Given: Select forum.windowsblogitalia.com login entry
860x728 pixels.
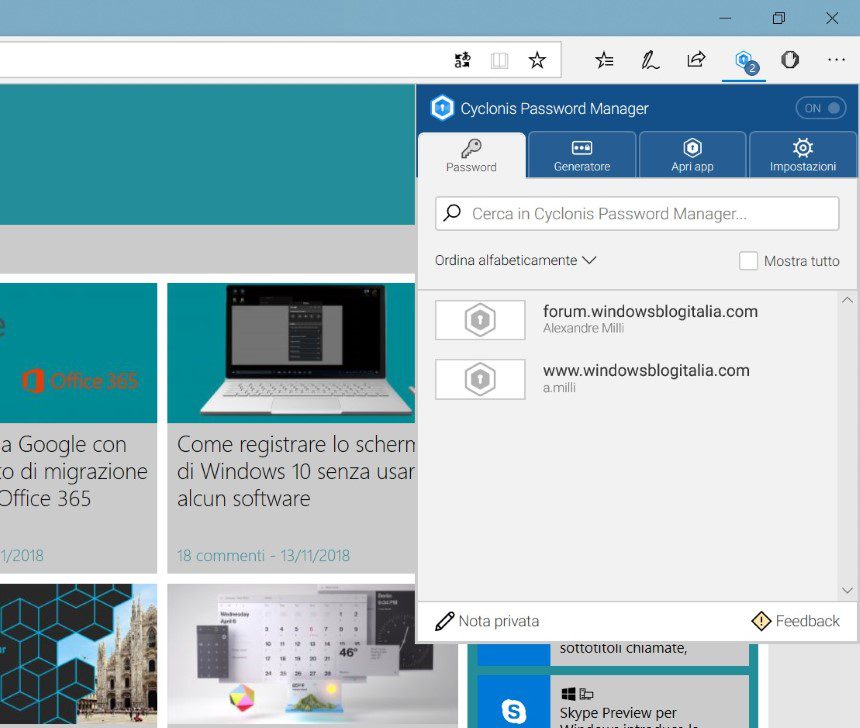Looking at the screenshot, I should click(x=627, y=320).
